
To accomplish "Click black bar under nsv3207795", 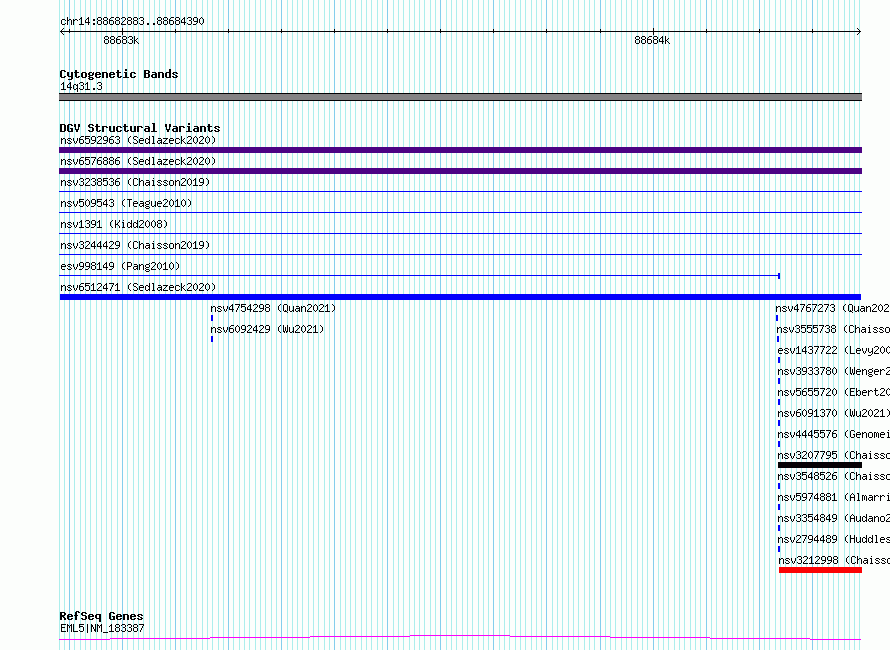I will 820,465.
